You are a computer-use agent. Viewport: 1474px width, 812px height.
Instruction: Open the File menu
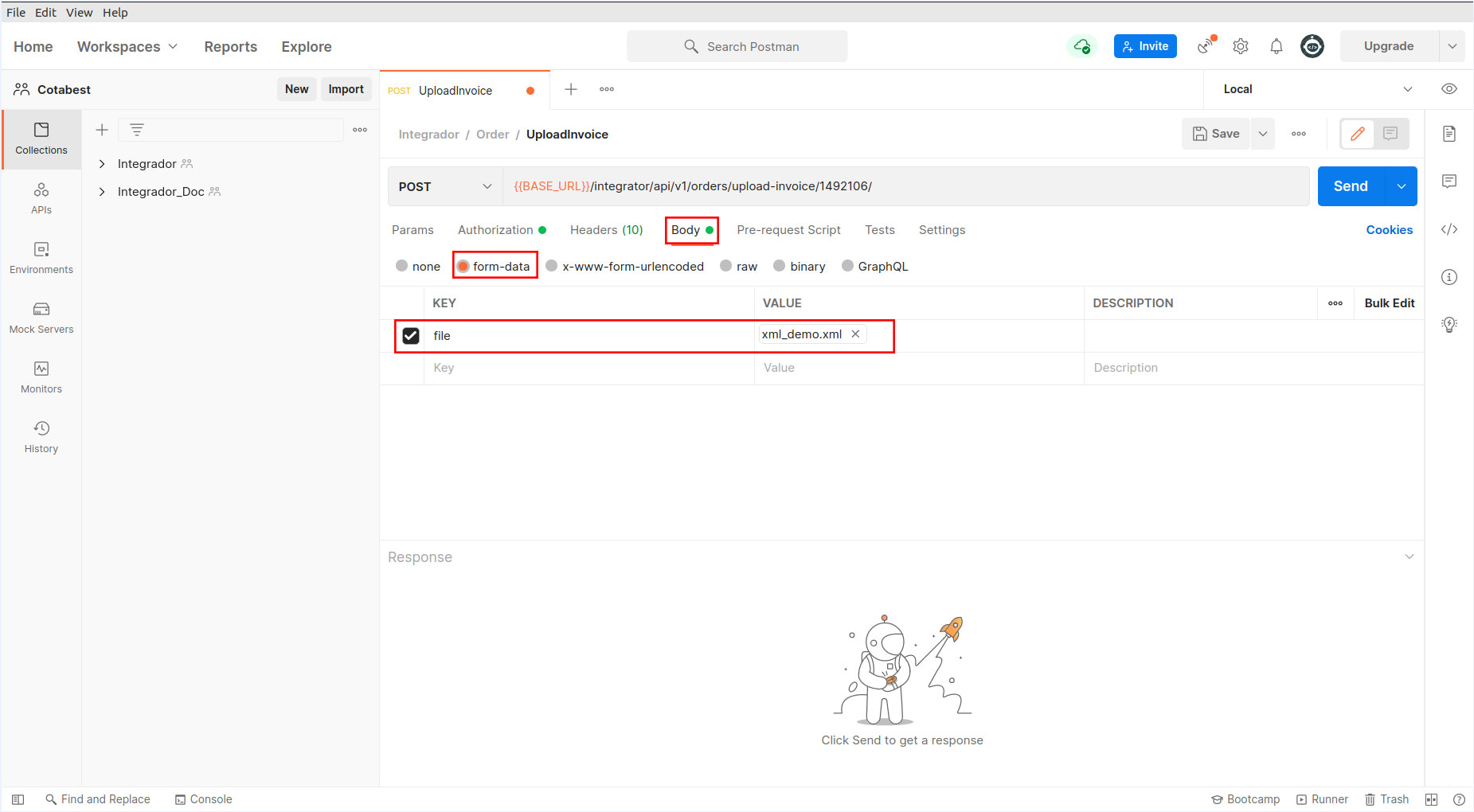click(x=16, y=13)
